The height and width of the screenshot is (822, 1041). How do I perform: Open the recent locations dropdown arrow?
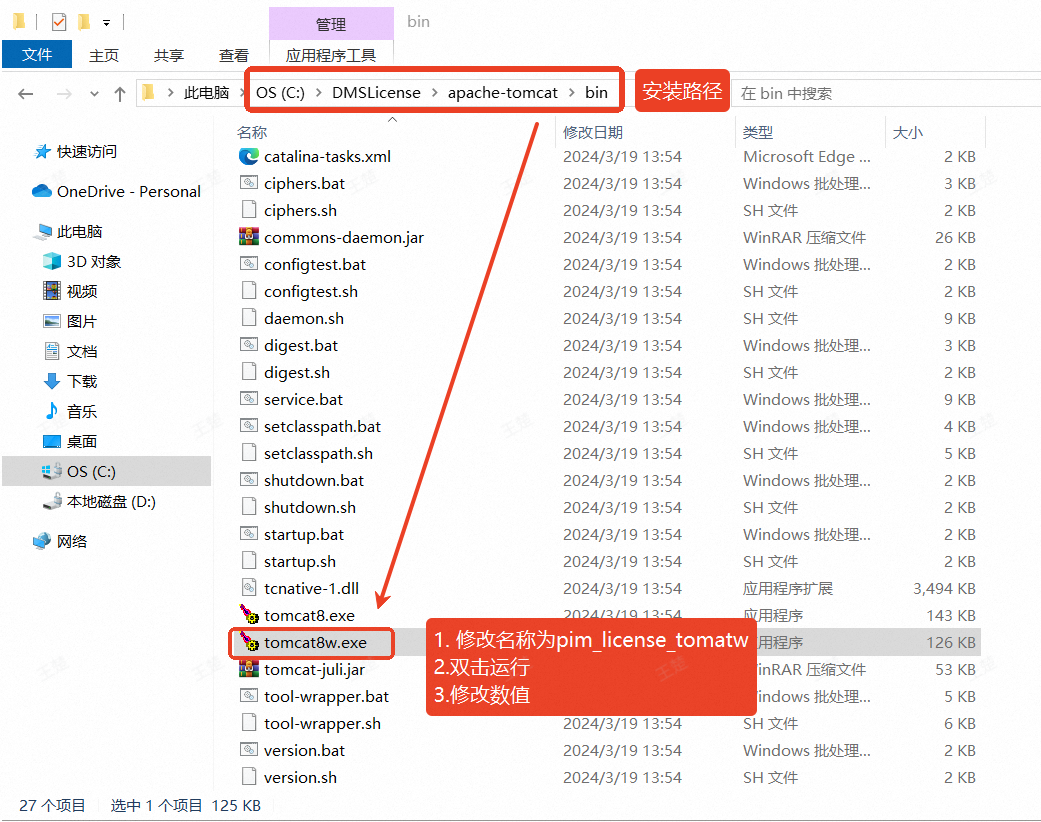click(x=94, y=94)
